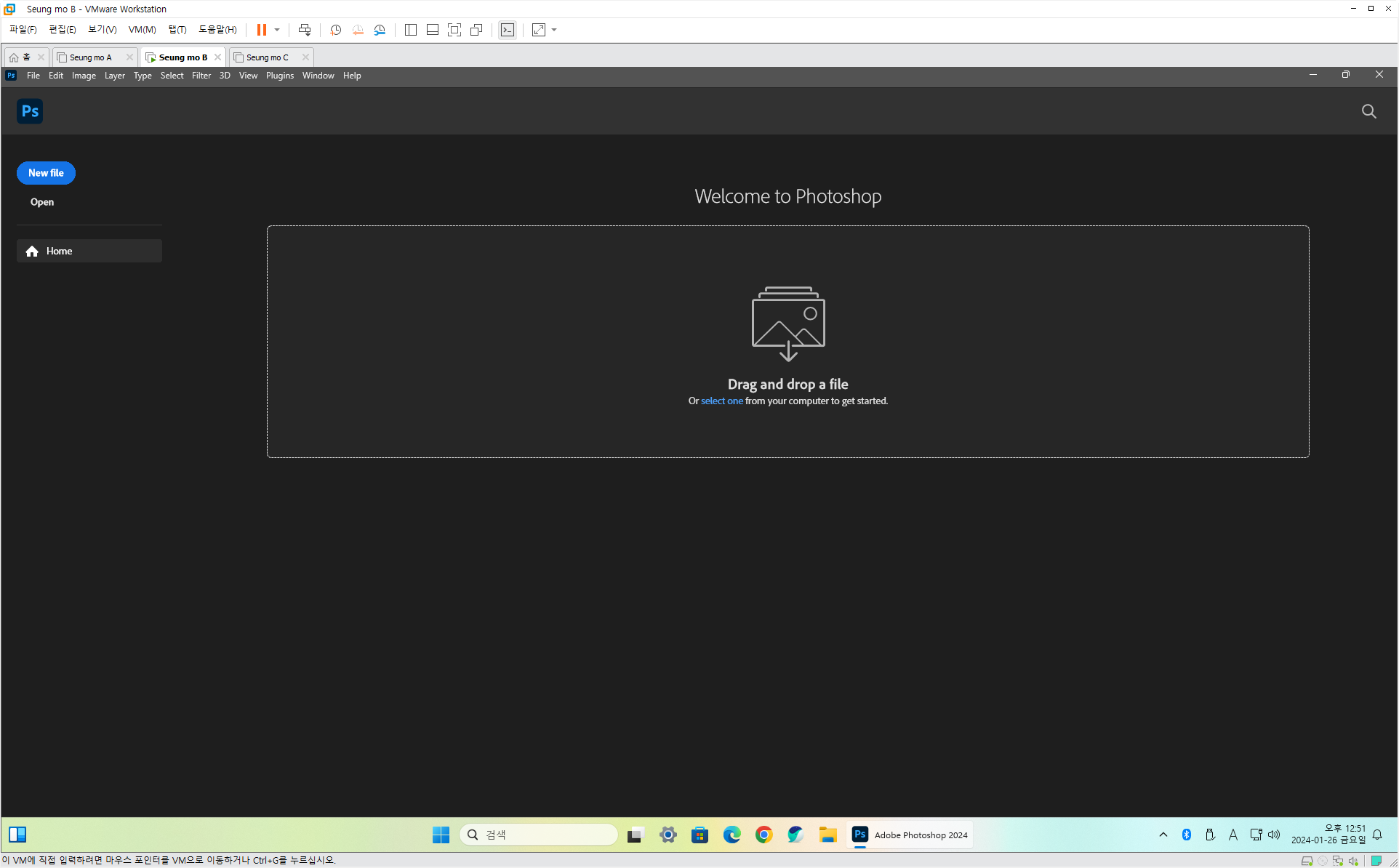Click the 'select one' link
The height and width of the screenshot is (868, 1399).
click(x=721, y=401)
